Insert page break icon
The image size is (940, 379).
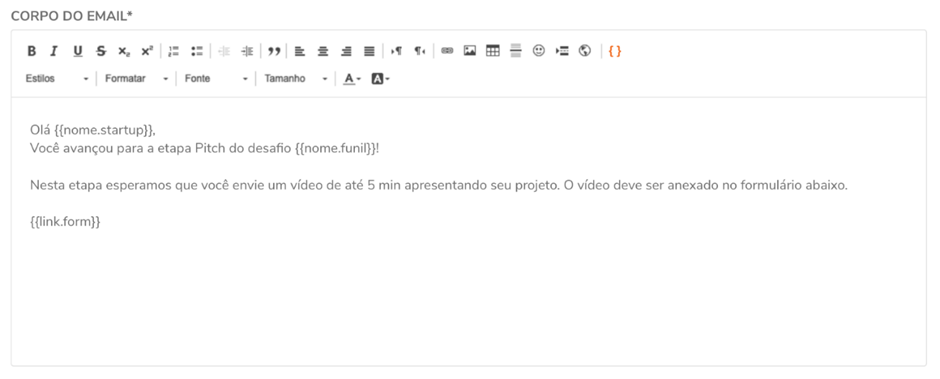(x=562, y=52)
